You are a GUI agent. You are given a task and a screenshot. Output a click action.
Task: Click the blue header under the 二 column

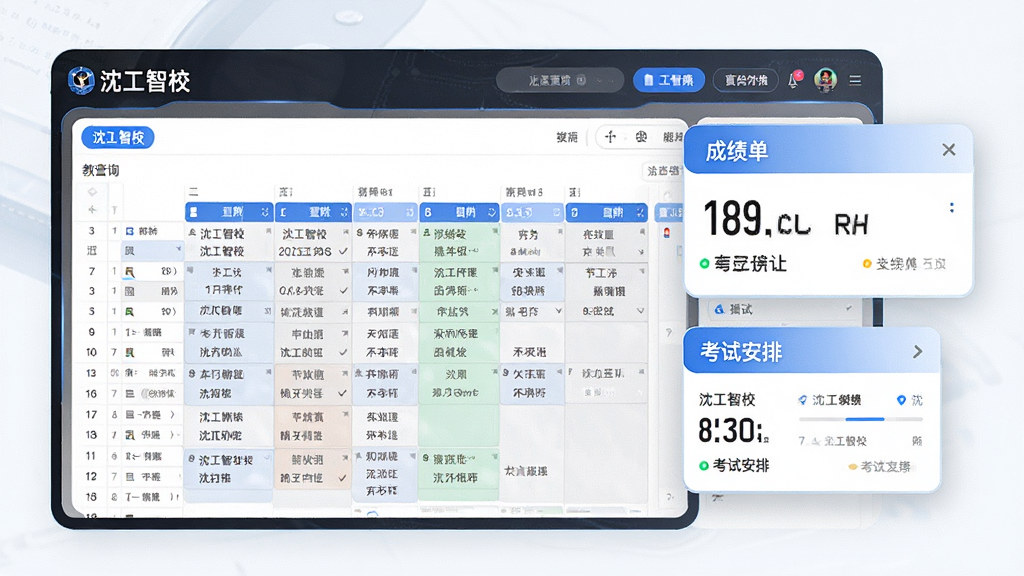coord(229,212)
